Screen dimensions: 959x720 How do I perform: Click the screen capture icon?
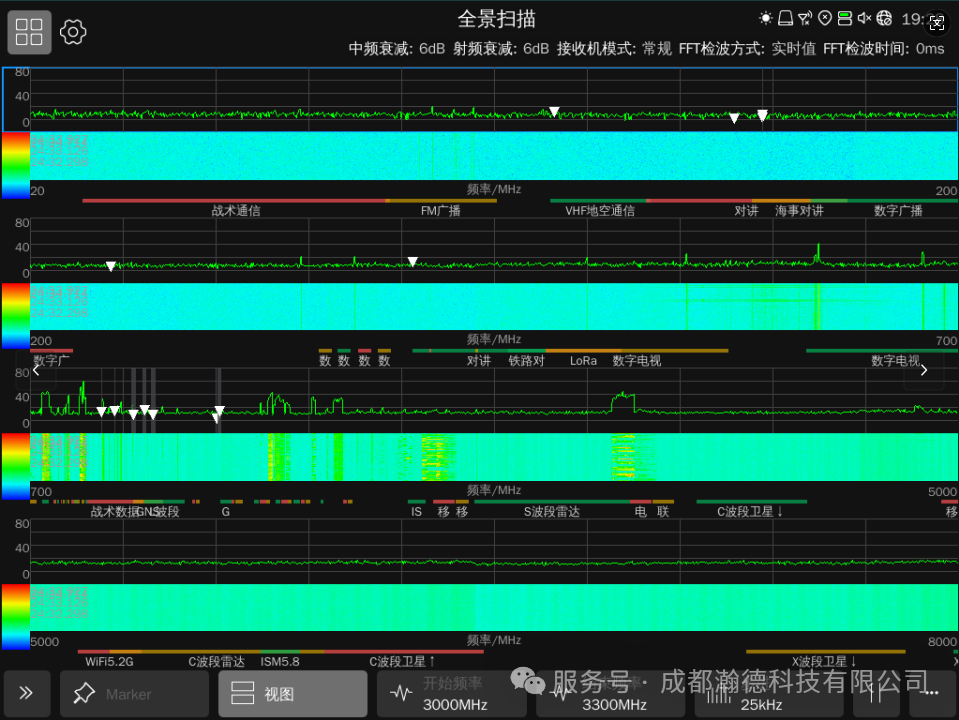(x=937, y=23)
